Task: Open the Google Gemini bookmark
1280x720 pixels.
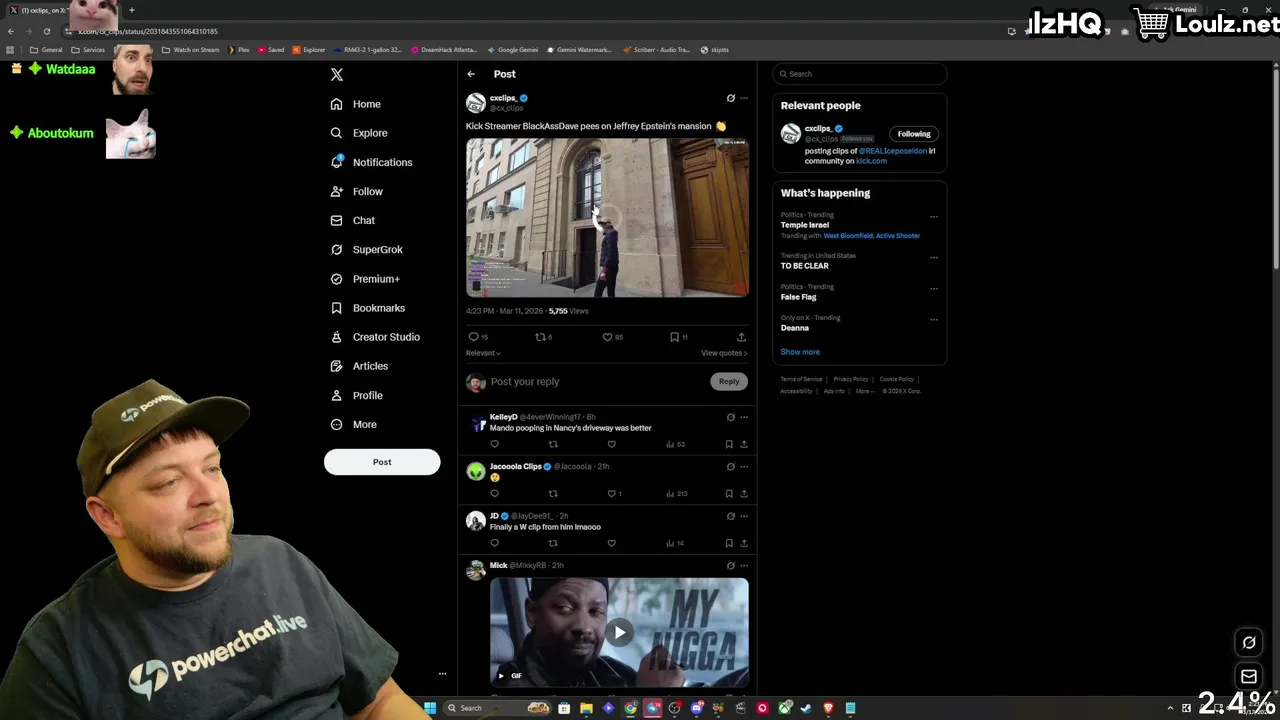Action: coord(513,50)
